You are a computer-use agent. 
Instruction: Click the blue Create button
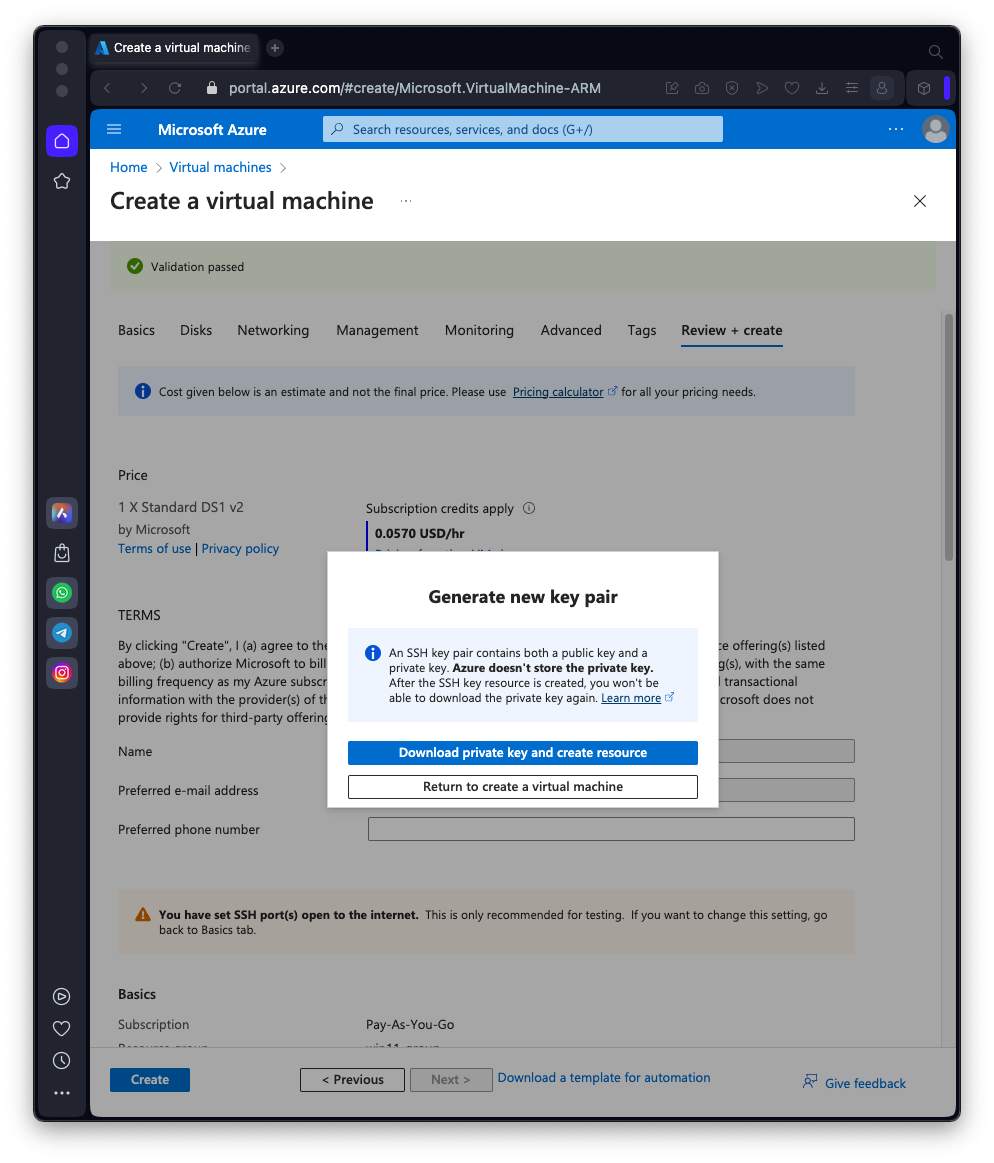pyautogui.click(x=150, y=1080)
